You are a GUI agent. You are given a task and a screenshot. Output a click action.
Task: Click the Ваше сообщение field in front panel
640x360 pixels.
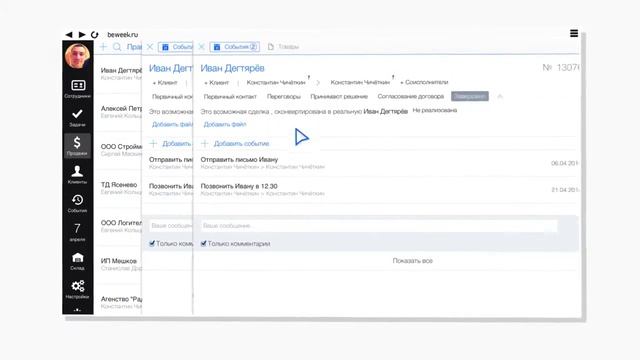pos(379,226)
